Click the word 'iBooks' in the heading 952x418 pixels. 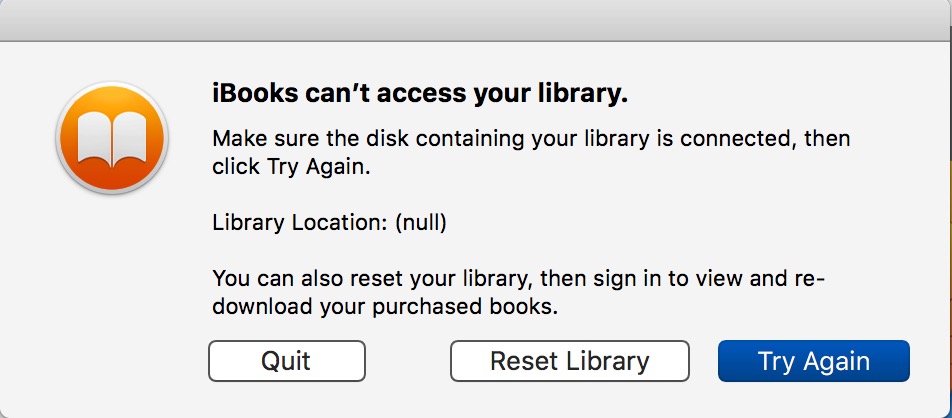pos(256,94)
